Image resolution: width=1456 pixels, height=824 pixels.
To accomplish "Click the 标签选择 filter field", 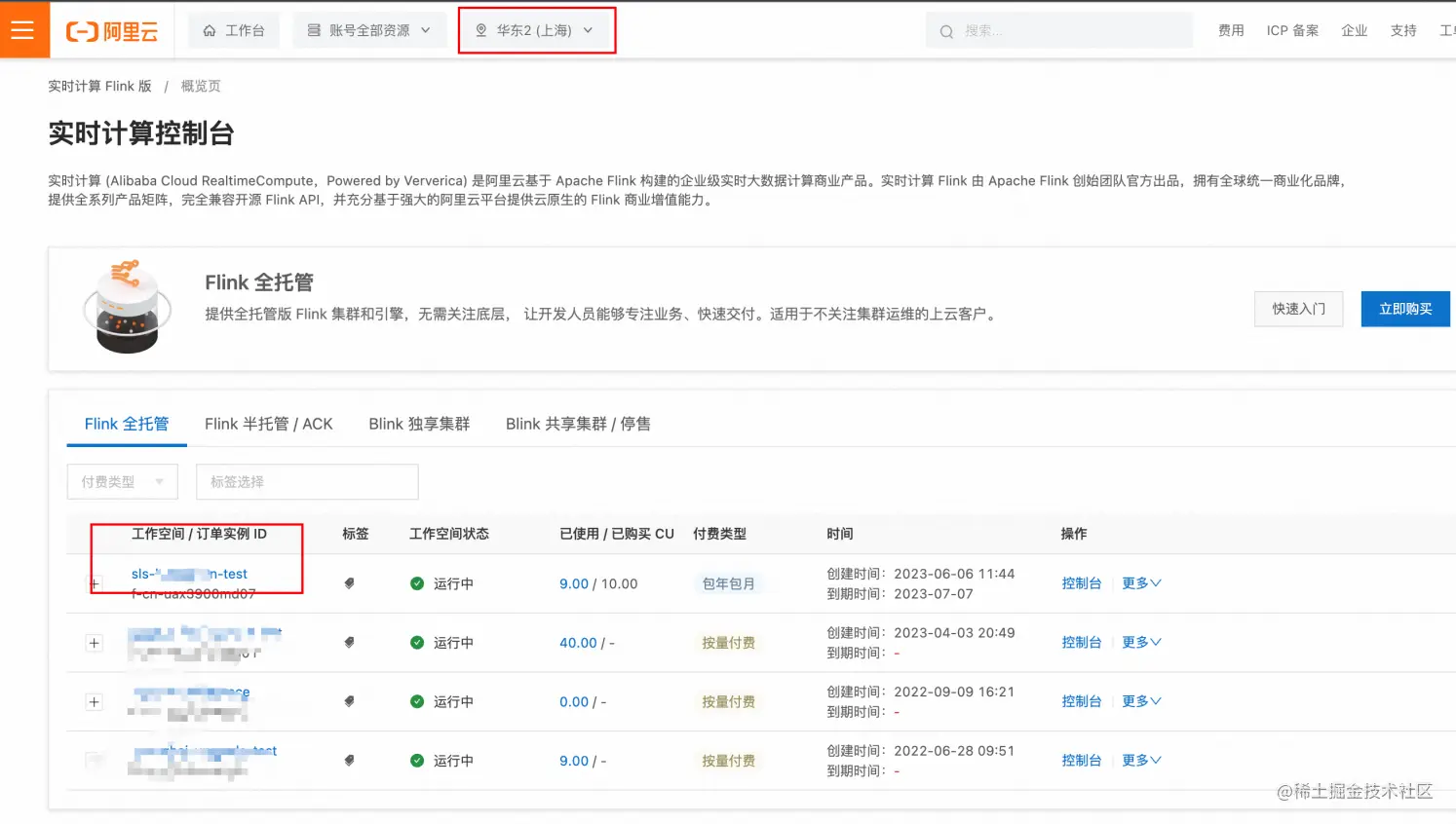I will [307, 481].
